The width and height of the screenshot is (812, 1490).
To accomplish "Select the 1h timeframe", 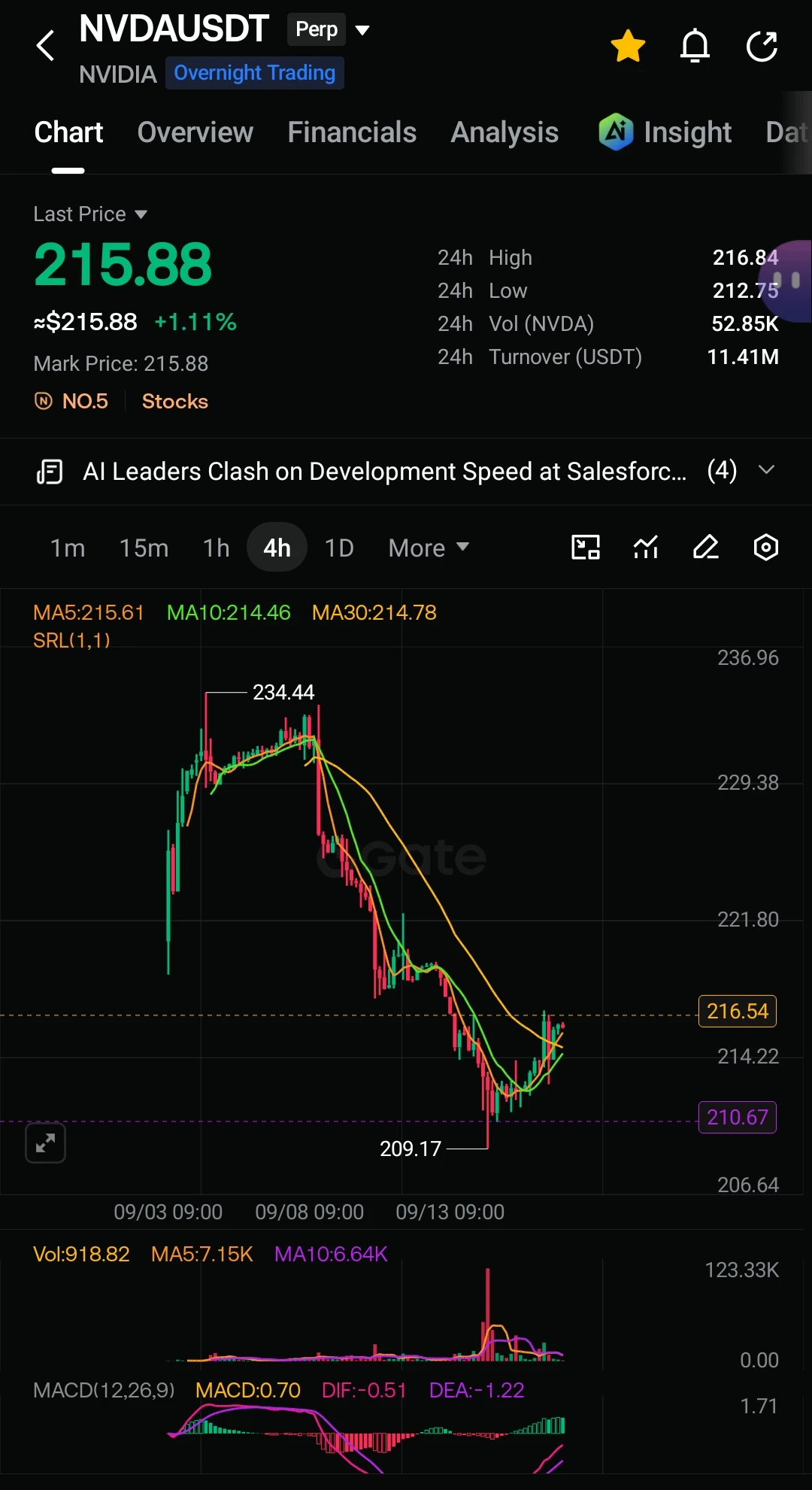I will point(217,548).
